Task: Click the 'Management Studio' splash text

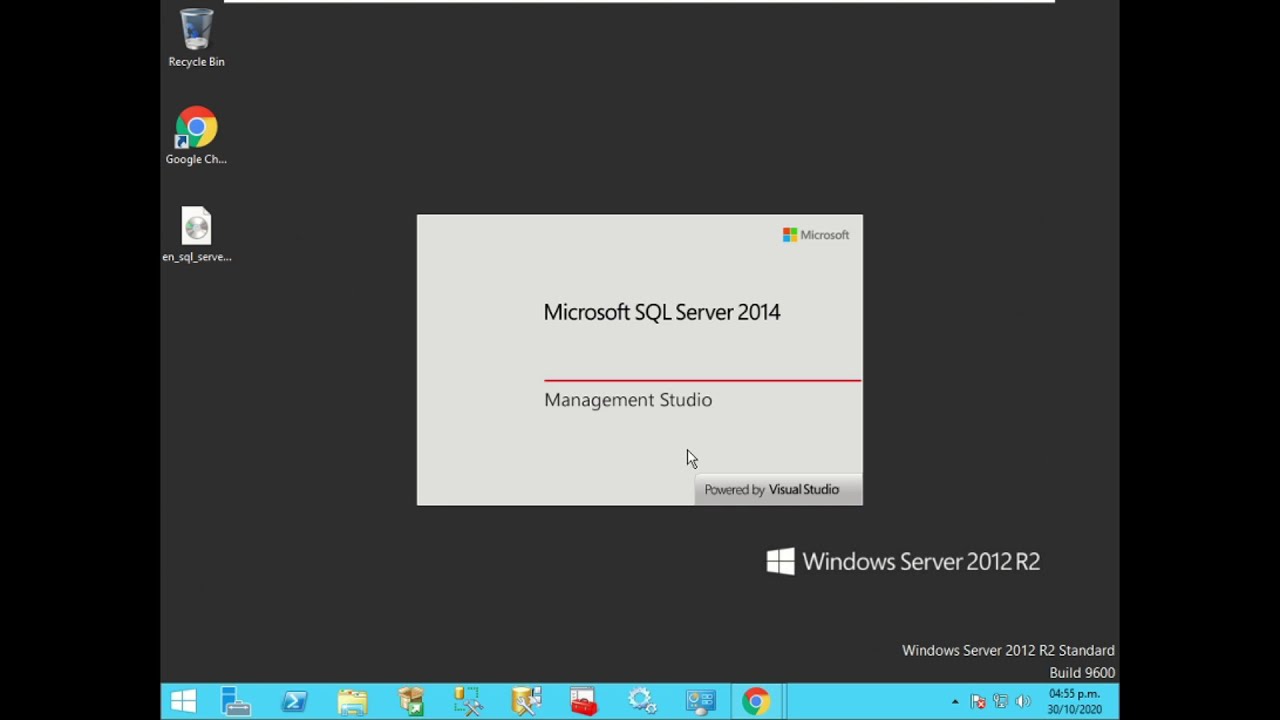Action: click(628, 400)
